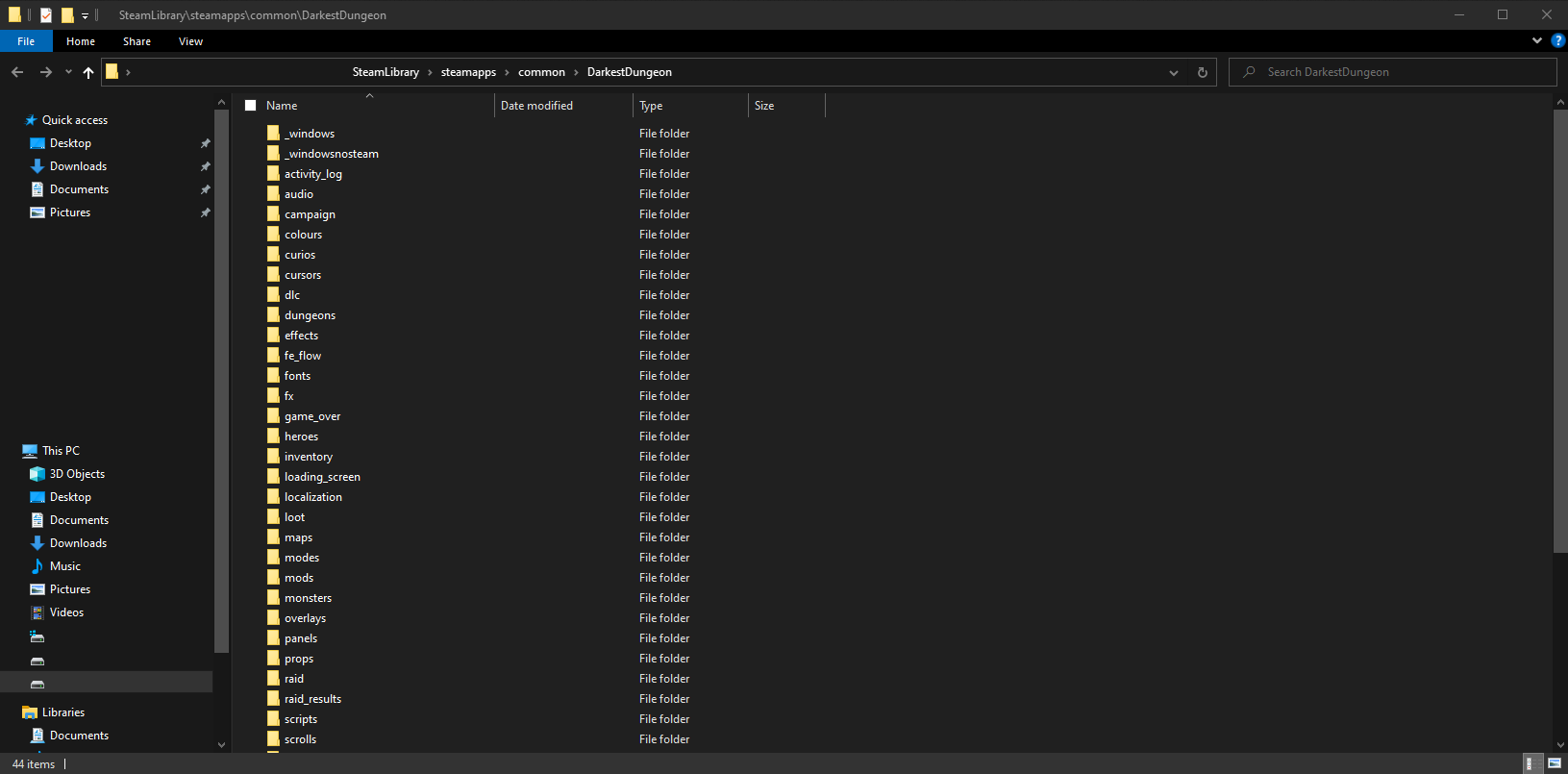Select Libraries in navigation pane
The height and width of the screenshot is (774, 1568).
(x=63, y=712)
